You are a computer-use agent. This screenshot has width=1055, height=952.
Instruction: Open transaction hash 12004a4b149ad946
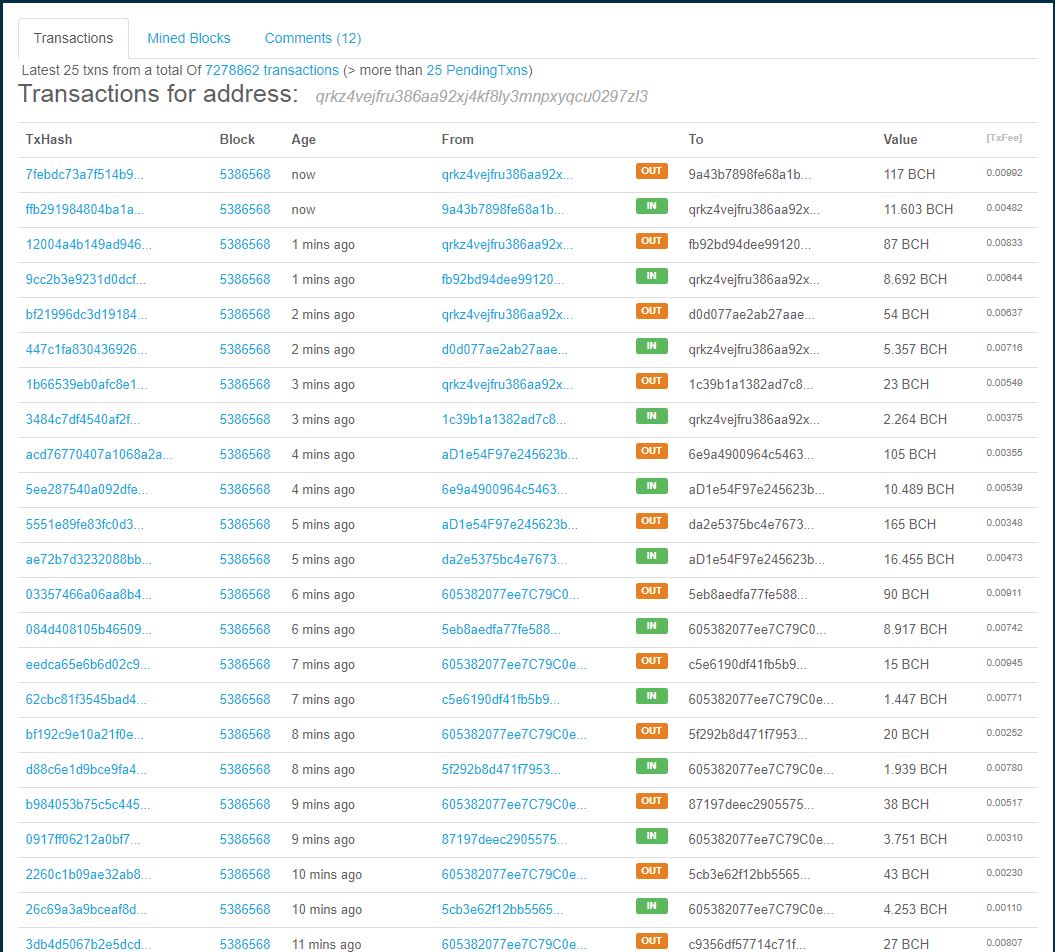(x=89, y=244)
